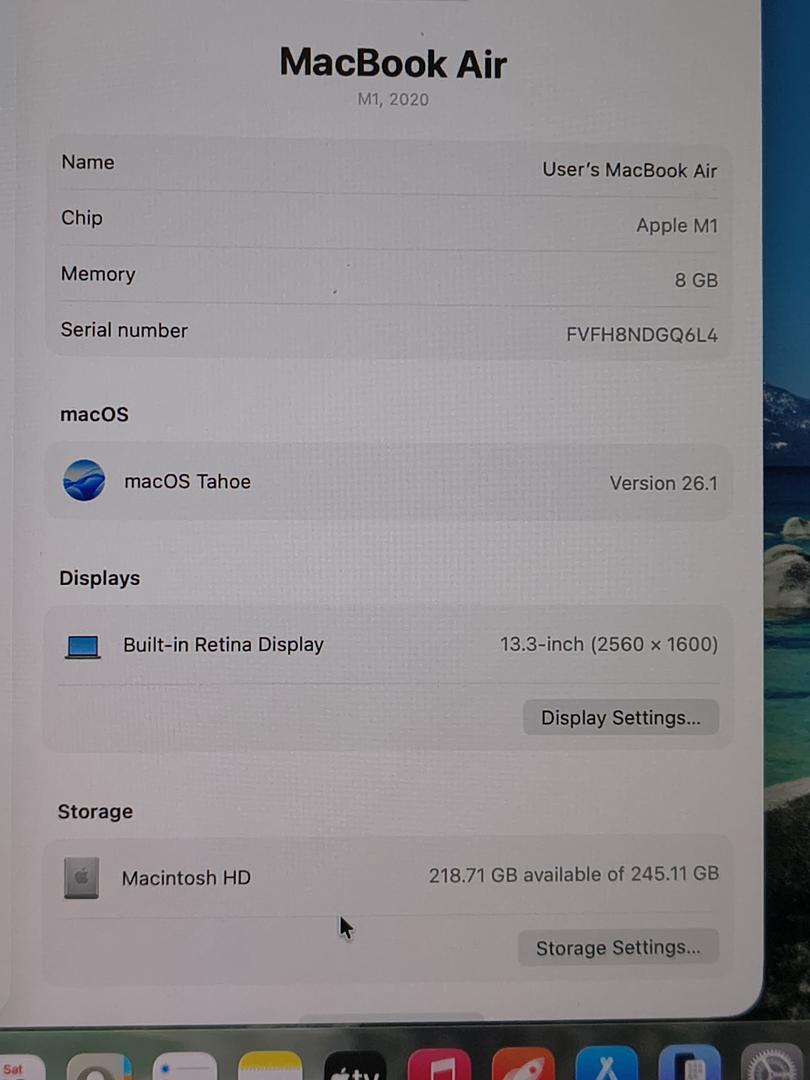Image resolution: width=810 pixels, height=1080 pixels.
Task: Open the blue iPhone Mirroring dock icon
Action: tap(690, 1066)
